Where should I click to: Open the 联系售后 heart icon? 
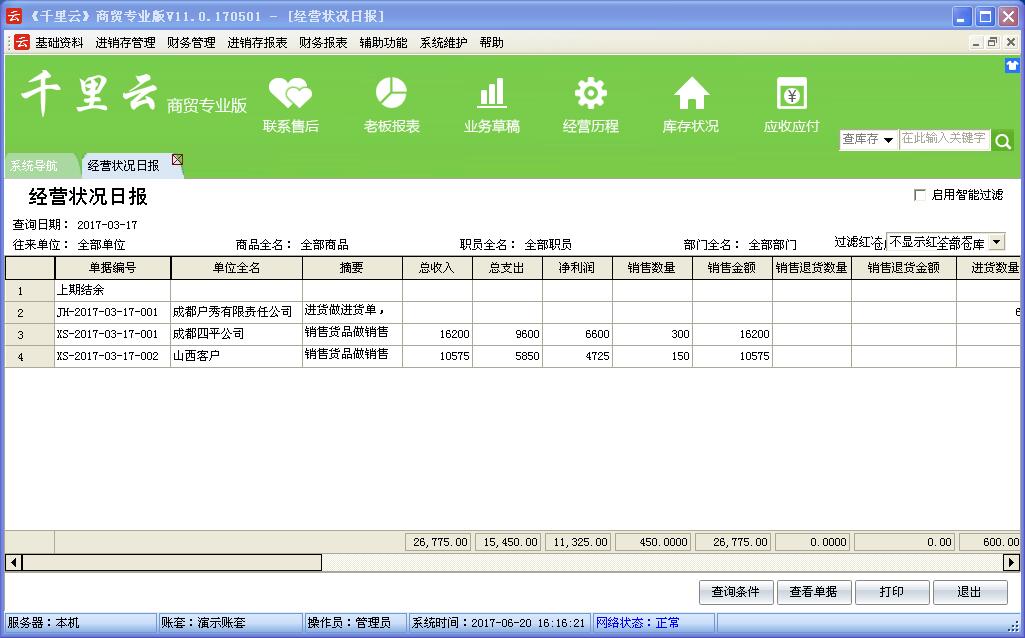[x=290, y=94]
